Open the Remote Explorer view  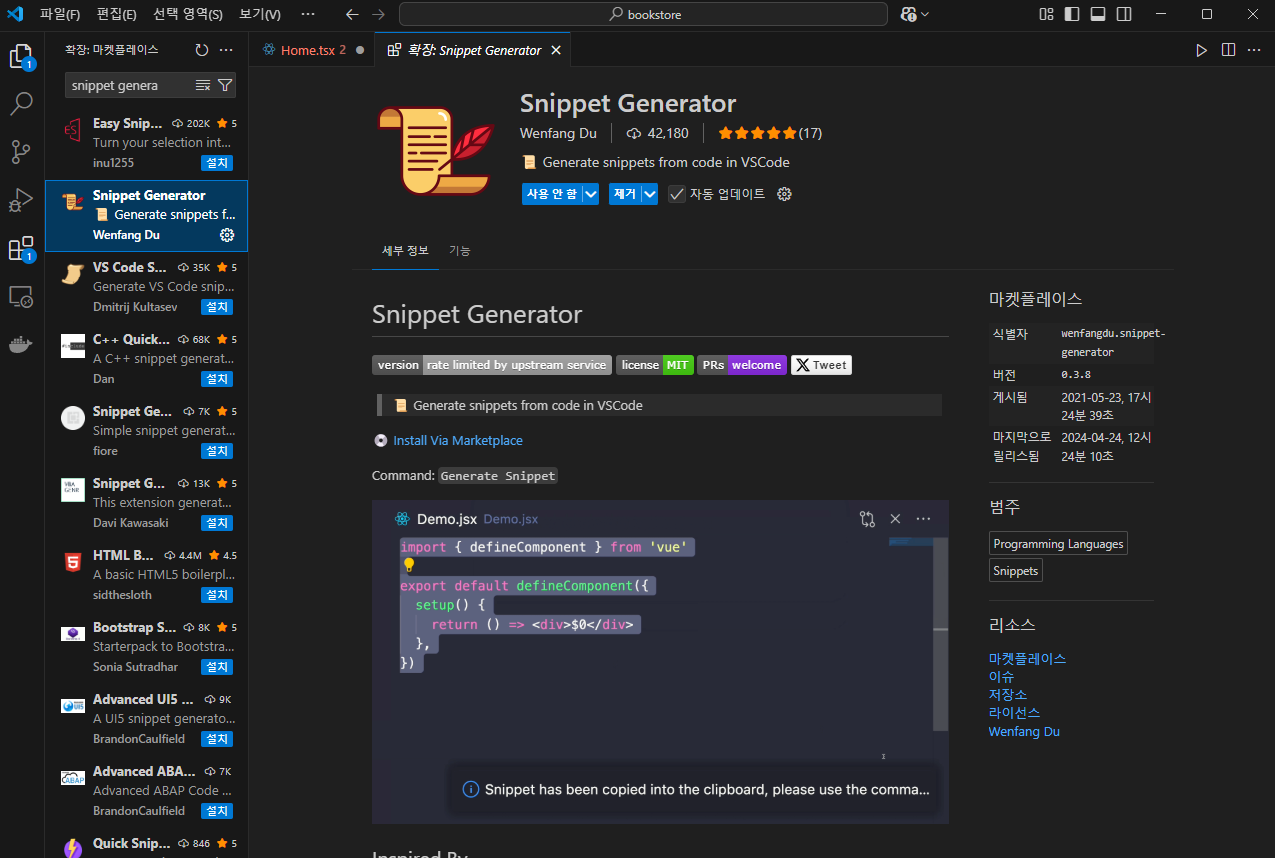coord(21,297)
